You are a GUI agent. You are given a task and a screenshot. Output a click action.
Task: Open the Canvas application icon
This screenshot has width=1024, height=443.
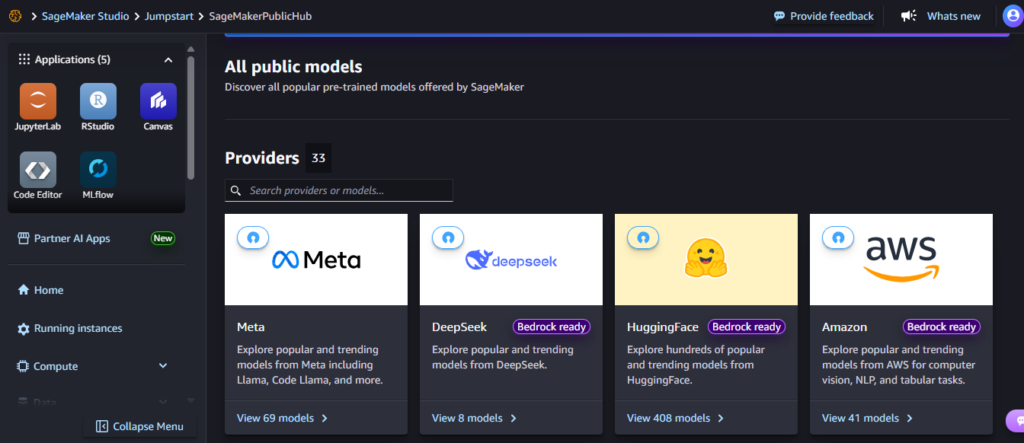[x=158, y=101]
